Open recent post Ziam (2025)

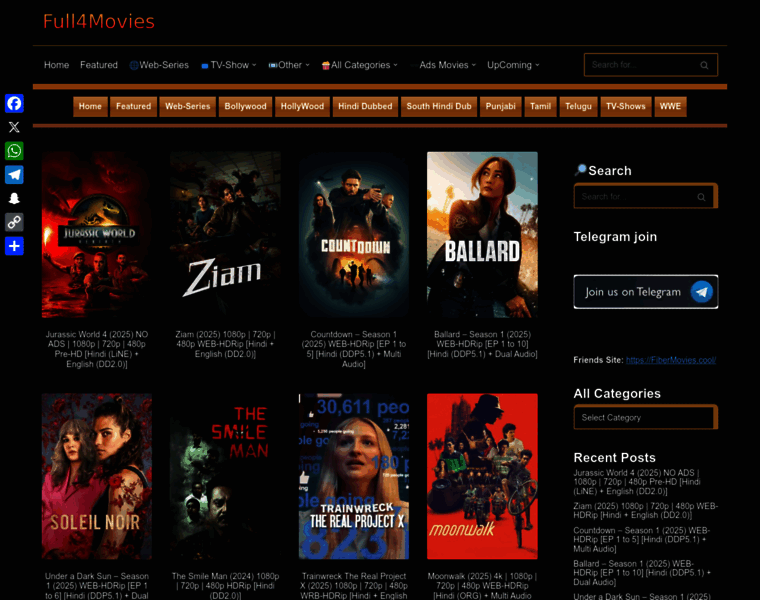(646, 510)
